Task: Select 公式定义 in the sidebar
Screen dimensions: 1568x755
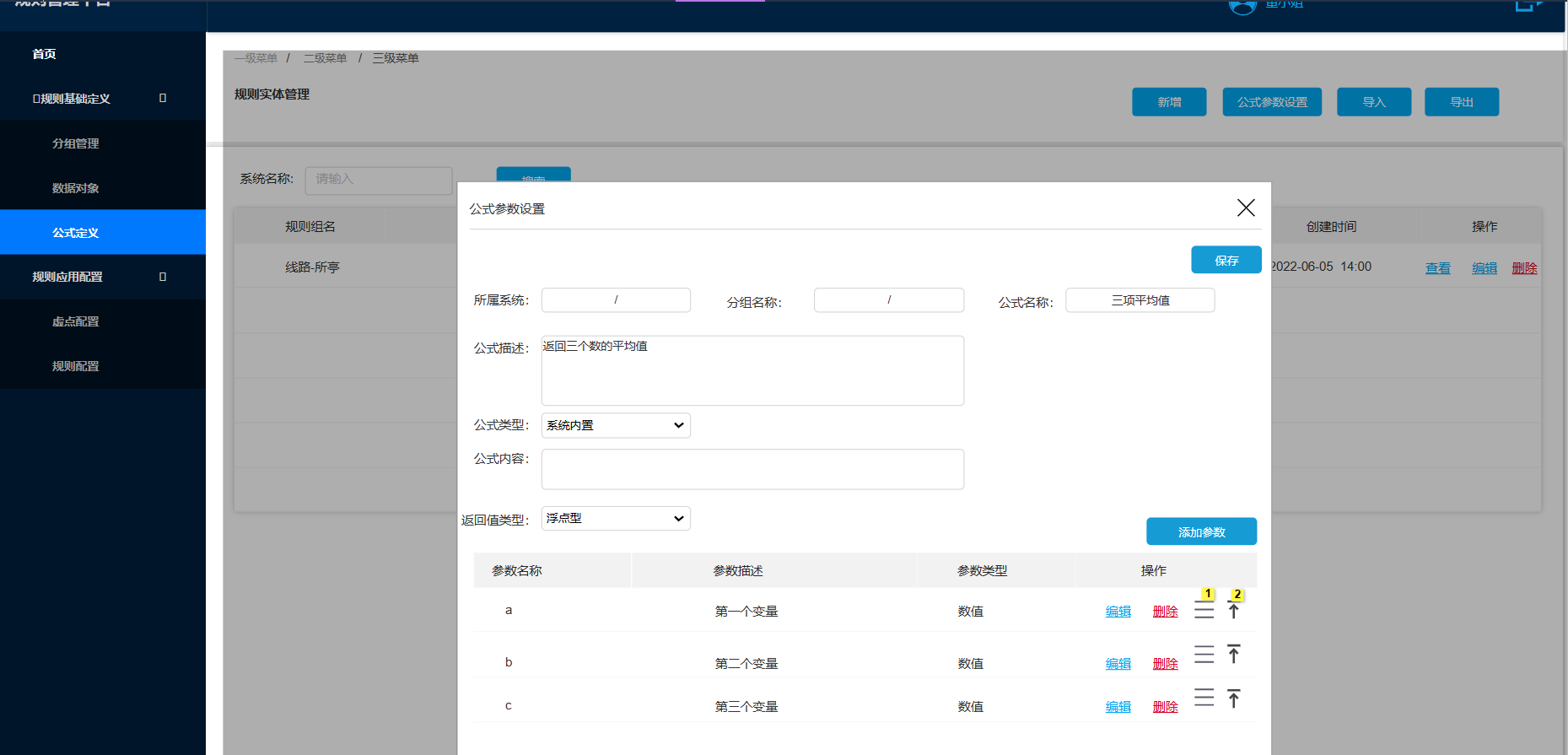Action: pyautogui.click(x=103, y=232)
